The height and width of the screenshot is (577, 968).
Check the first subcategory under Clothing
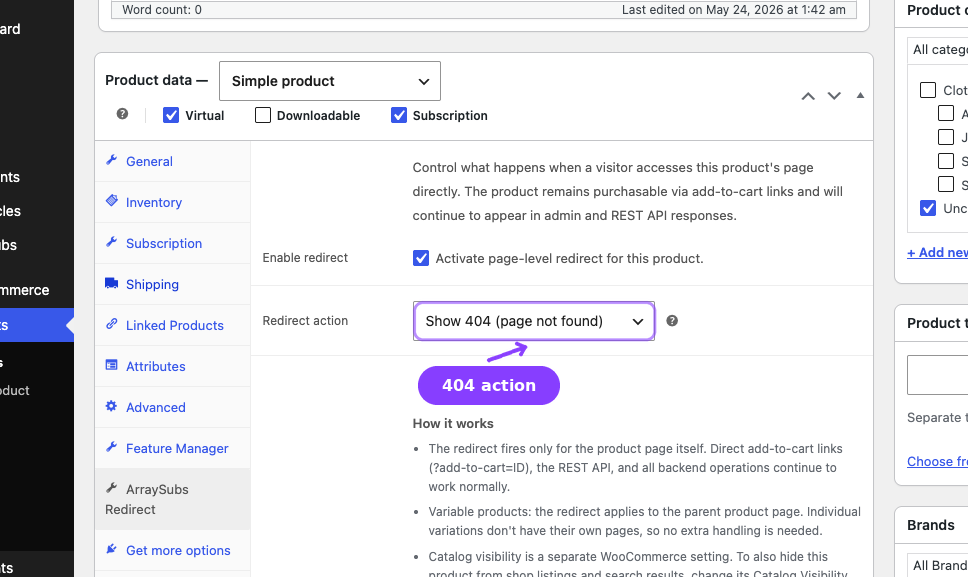(x=946, y=114)
